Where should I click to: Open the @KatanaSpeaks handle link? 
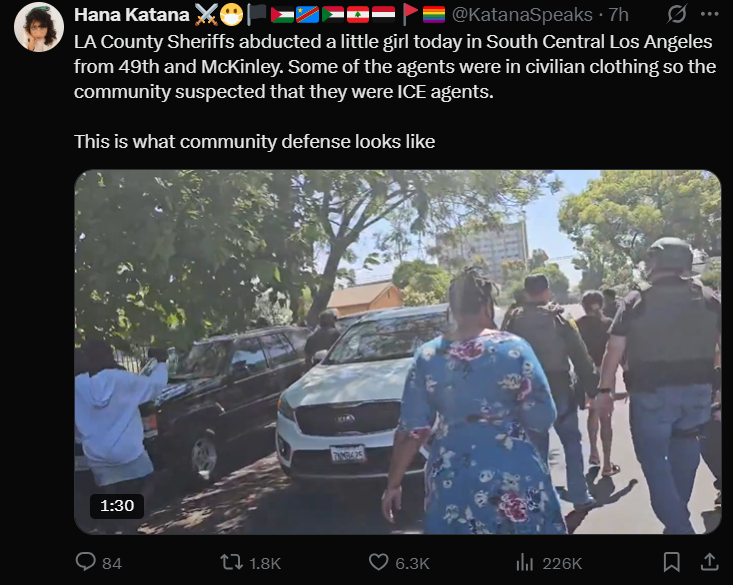coord(522,15)
